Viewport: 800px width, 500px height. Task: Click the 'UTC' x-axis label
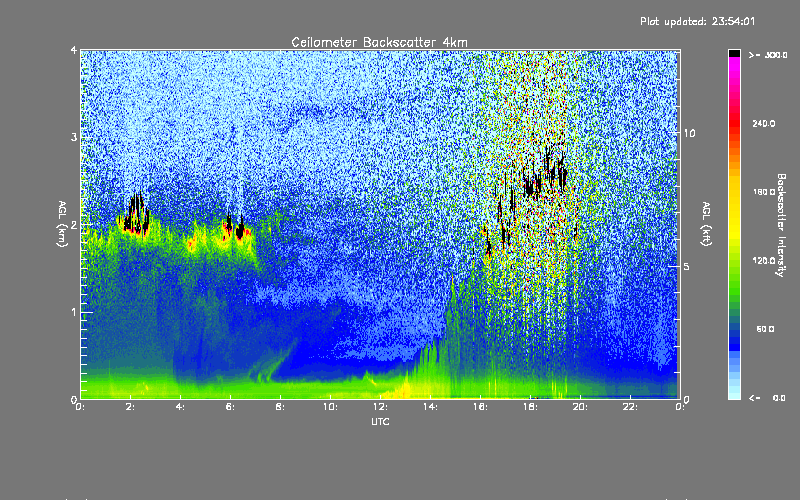pyautogui.click(x=380, y=421)
